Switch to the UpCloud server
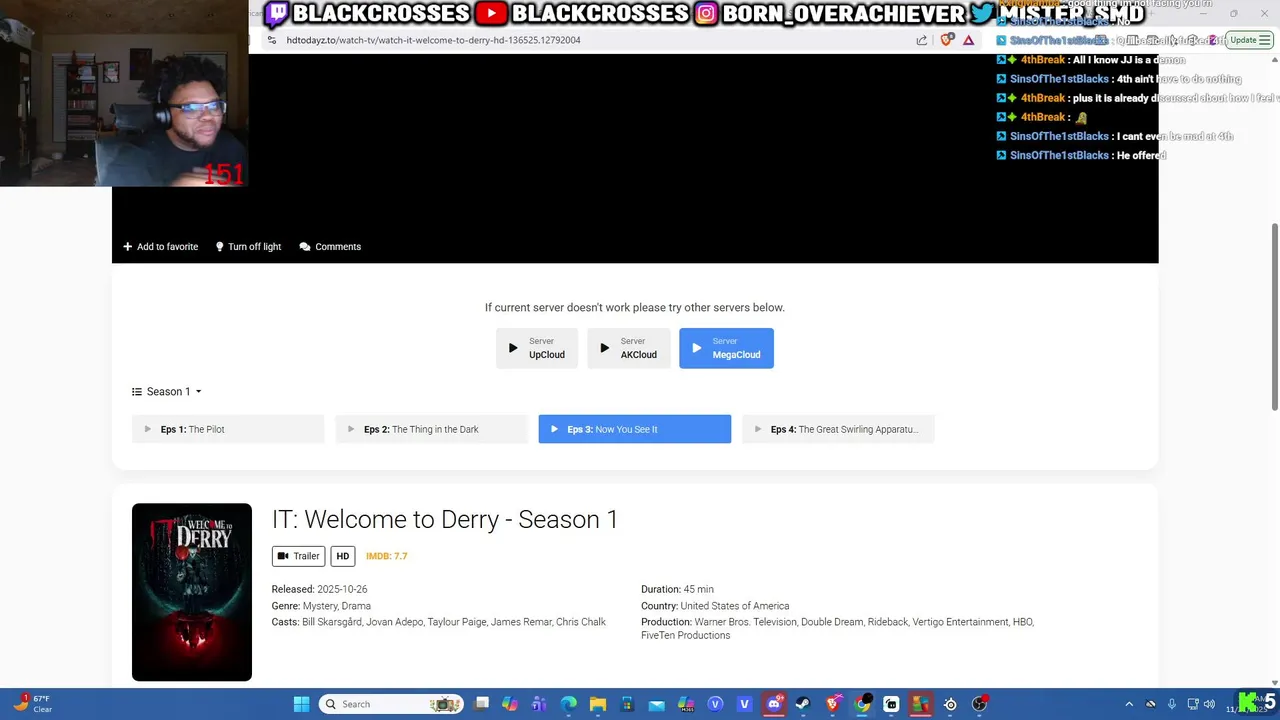The image size is (1280, 720). point(537,348)
